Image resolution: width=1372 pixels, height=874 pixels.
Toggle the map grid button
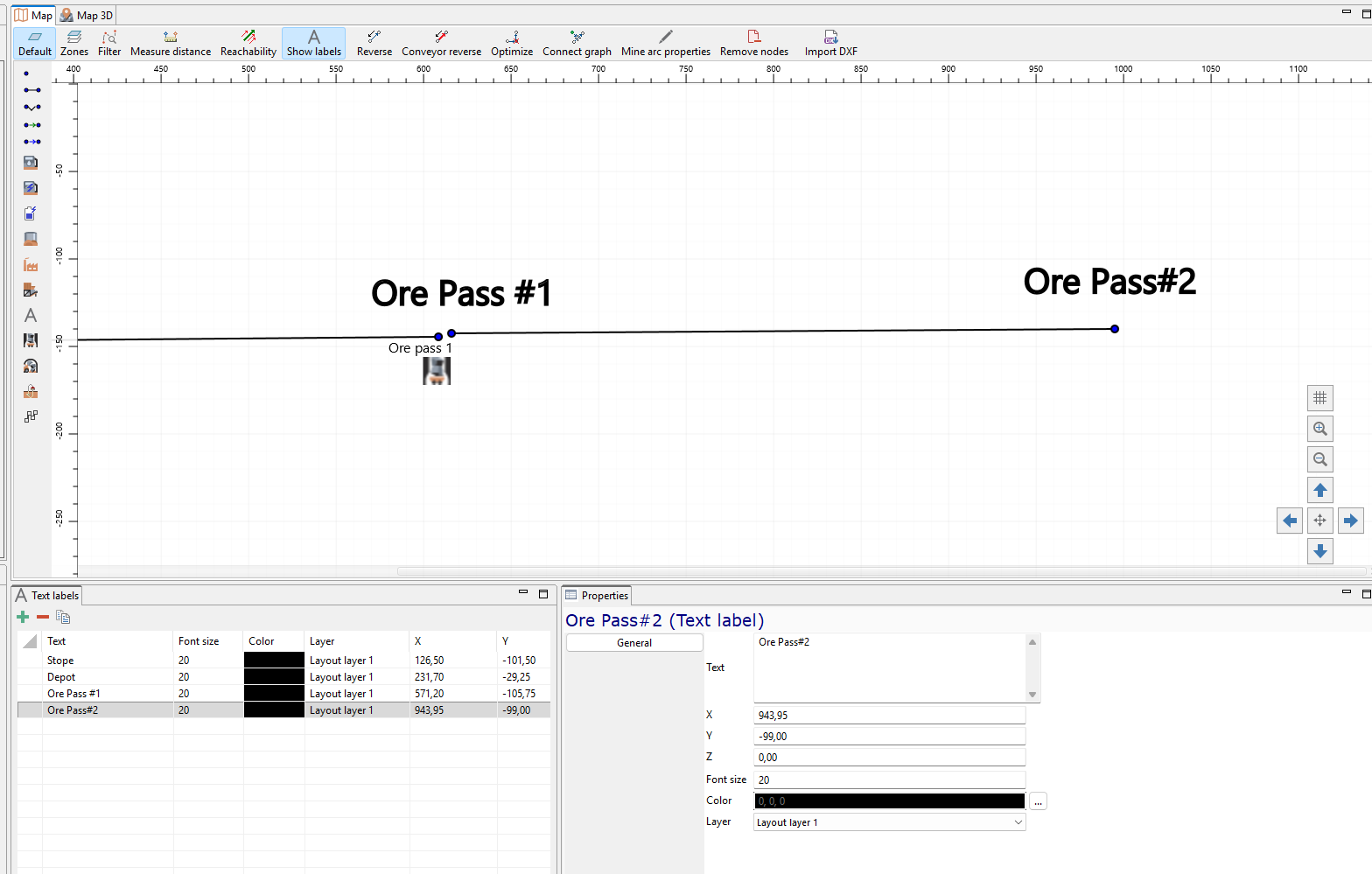tap(1320, 398)
